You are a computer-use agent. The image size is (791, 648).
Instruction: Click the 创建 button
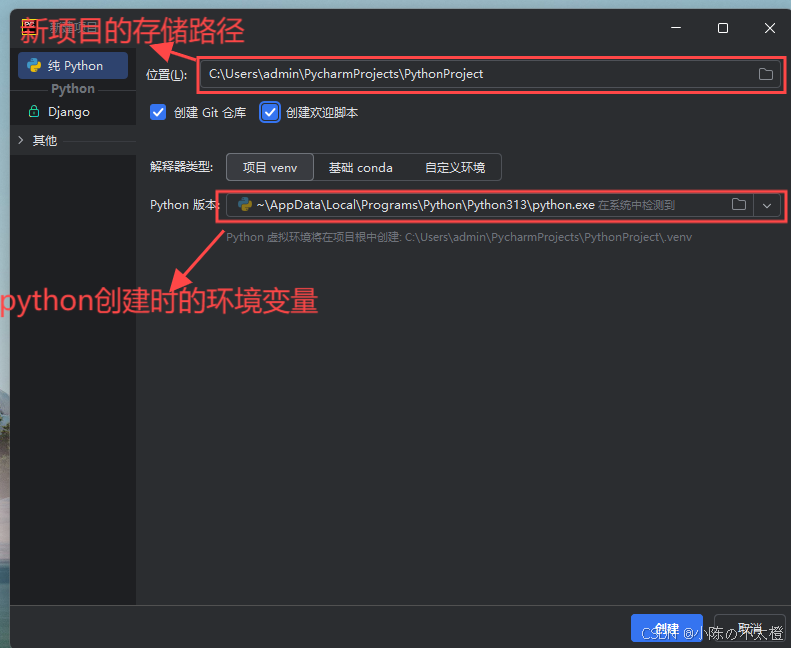pos(666,628)
